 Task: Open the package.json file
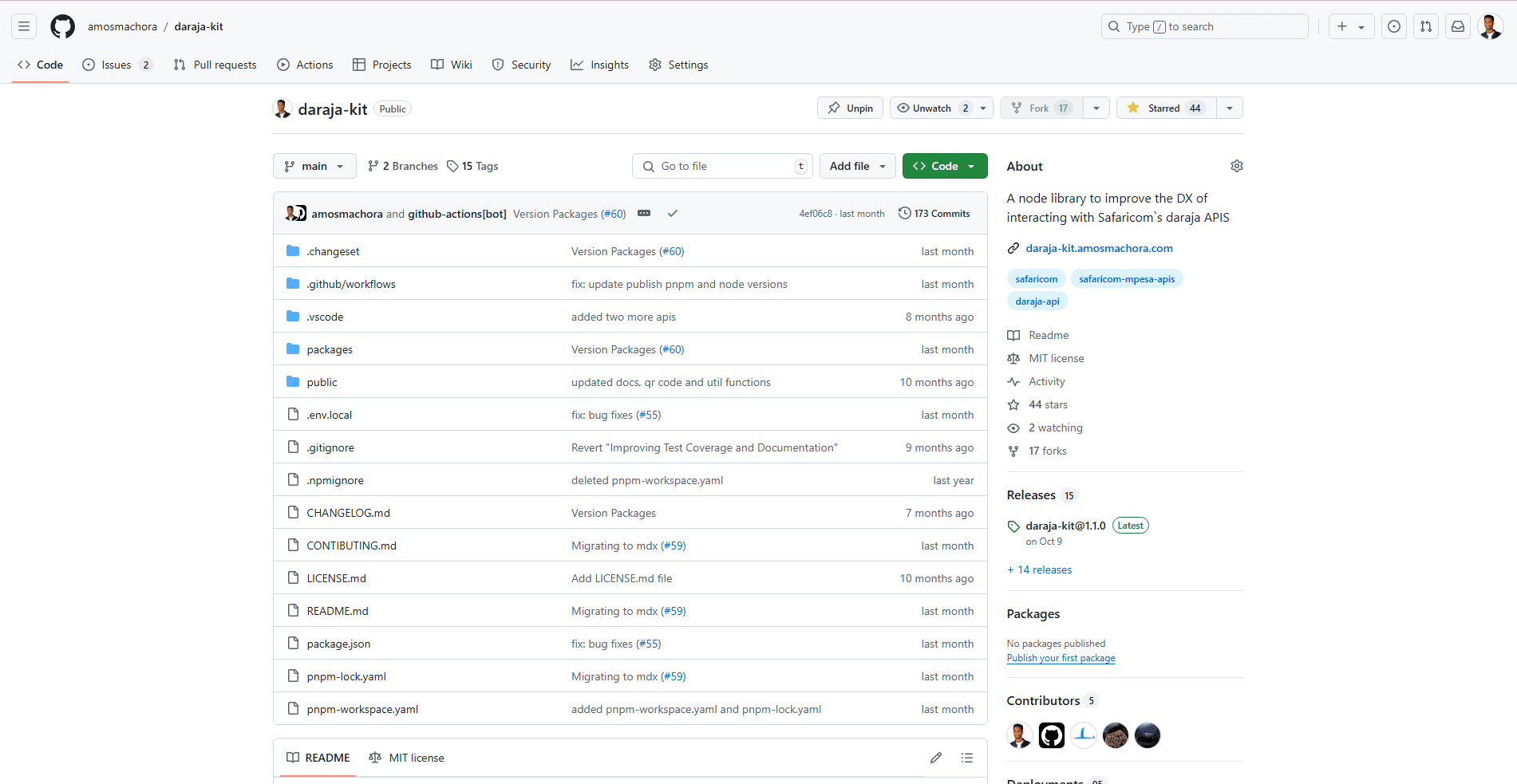(338, 644)
